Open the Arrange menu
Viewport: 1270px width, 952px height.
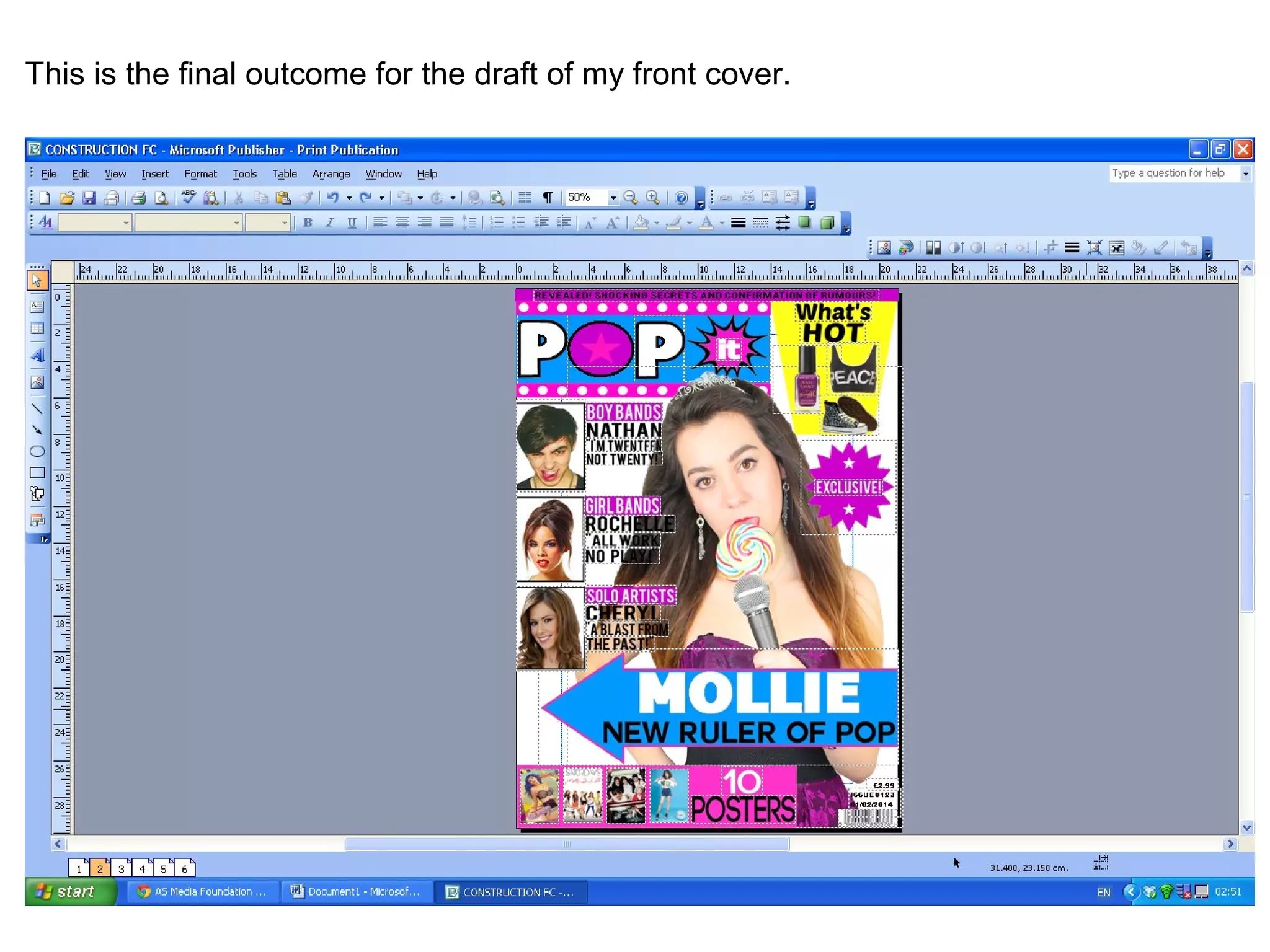tap(331, 174)
